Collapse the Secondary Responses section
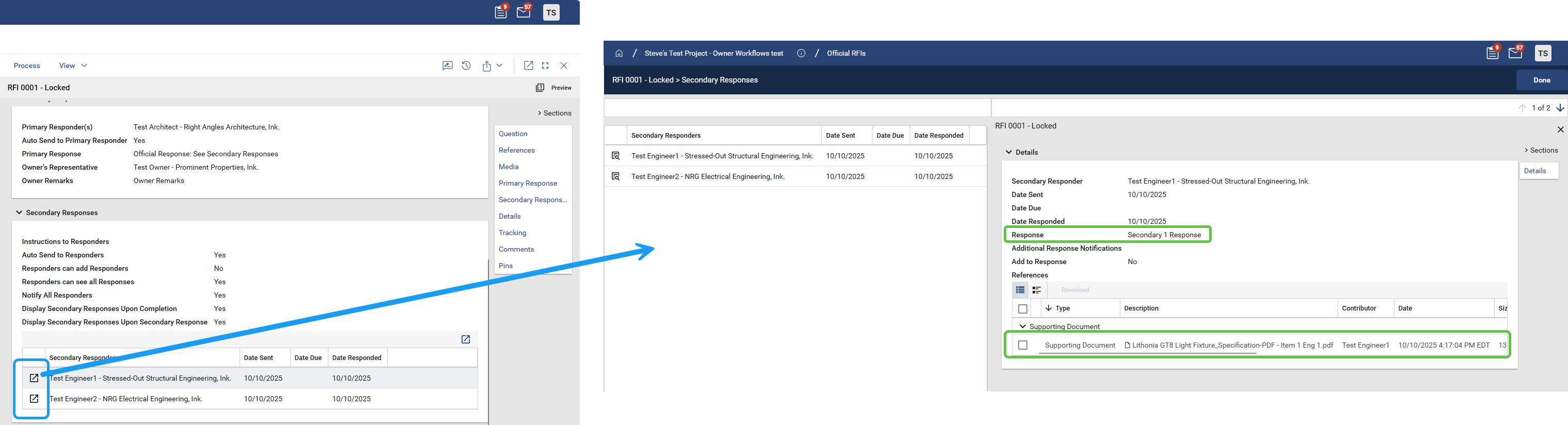The width and height of the screenshot is (1568, 425). point(19,213)
